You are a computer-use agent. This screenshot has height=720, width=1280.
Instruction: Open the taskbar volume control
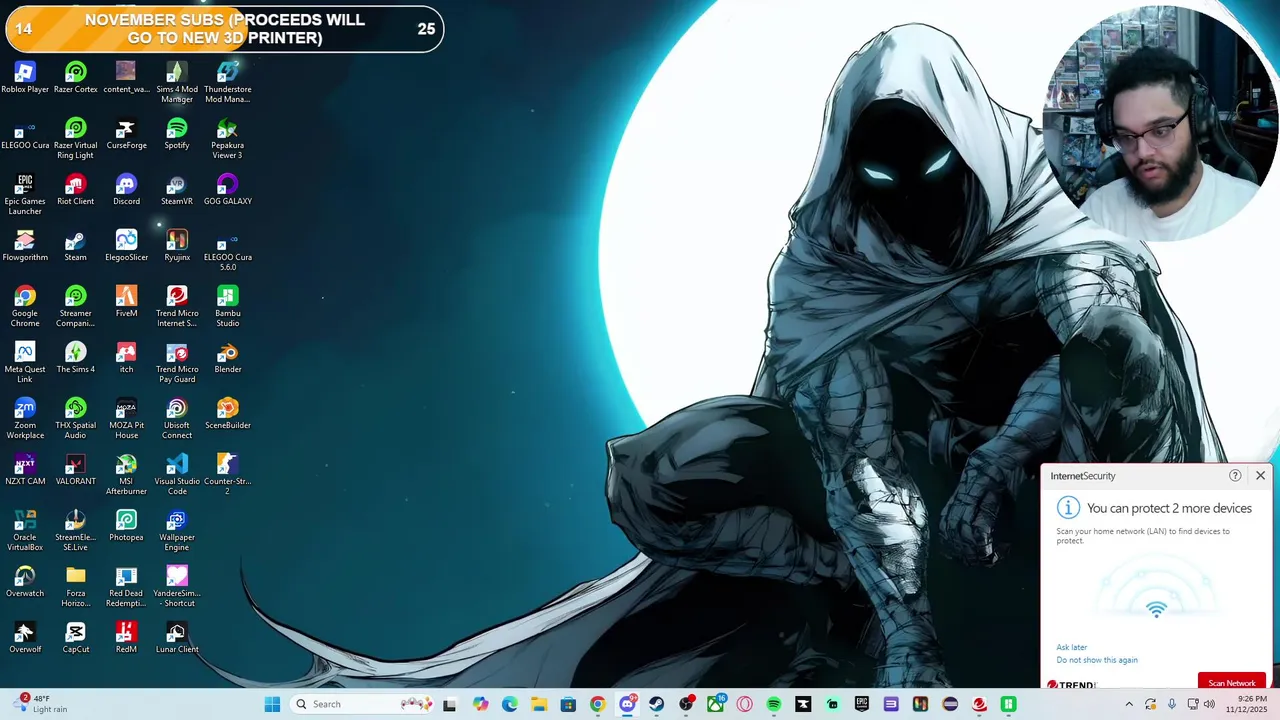[x=1209, y=704]
